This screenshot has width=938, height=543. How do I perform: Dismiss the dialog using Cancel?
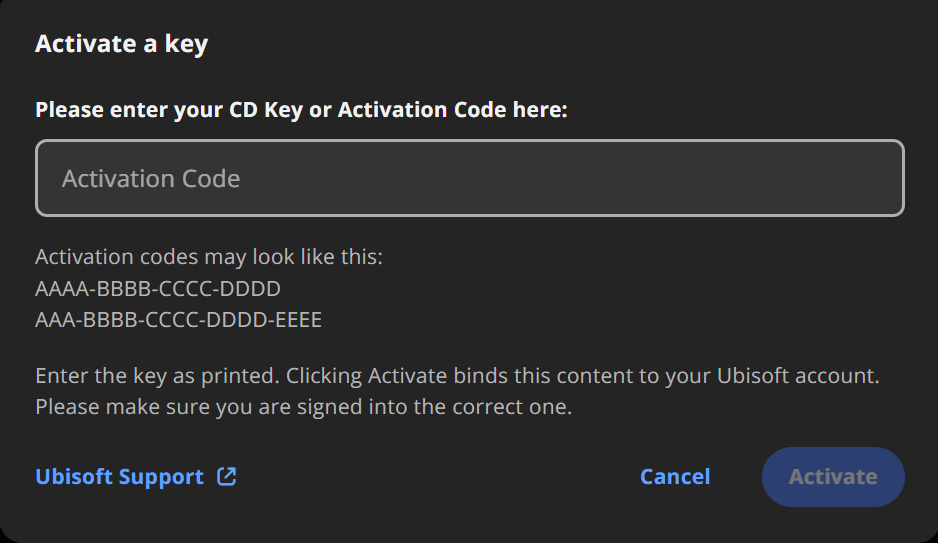pyautogui.click(x=675, y=477)
